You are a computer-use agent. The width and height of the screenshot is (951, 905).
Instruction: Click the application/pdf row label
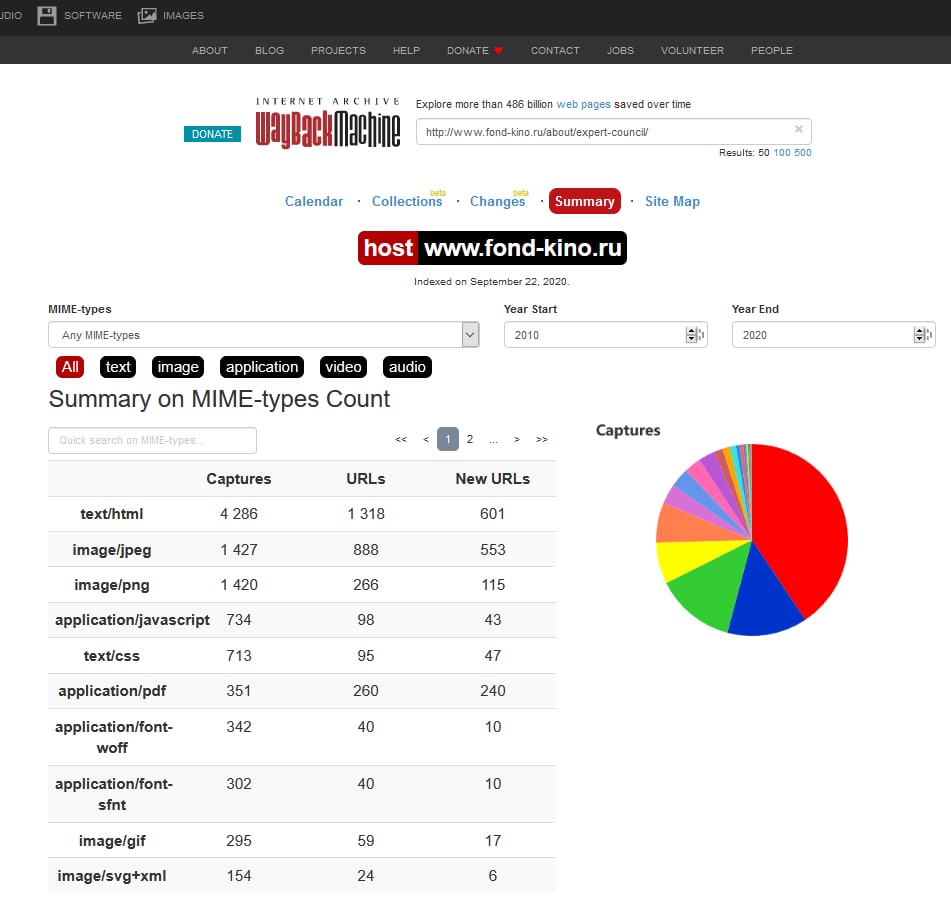point(112,691)
